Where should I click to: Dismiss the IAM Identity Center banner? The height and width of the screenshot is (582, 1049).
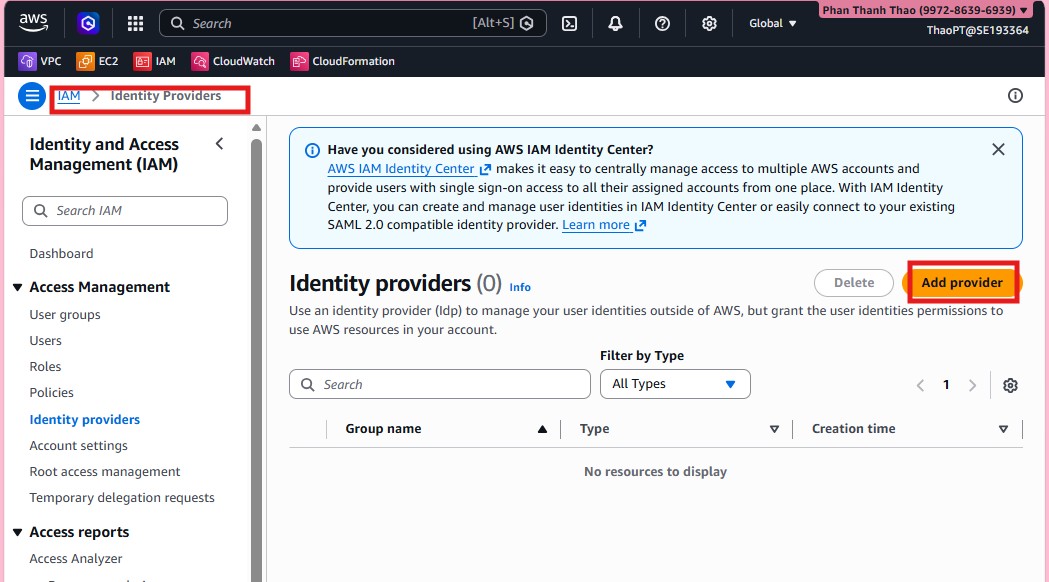point(998,150)
